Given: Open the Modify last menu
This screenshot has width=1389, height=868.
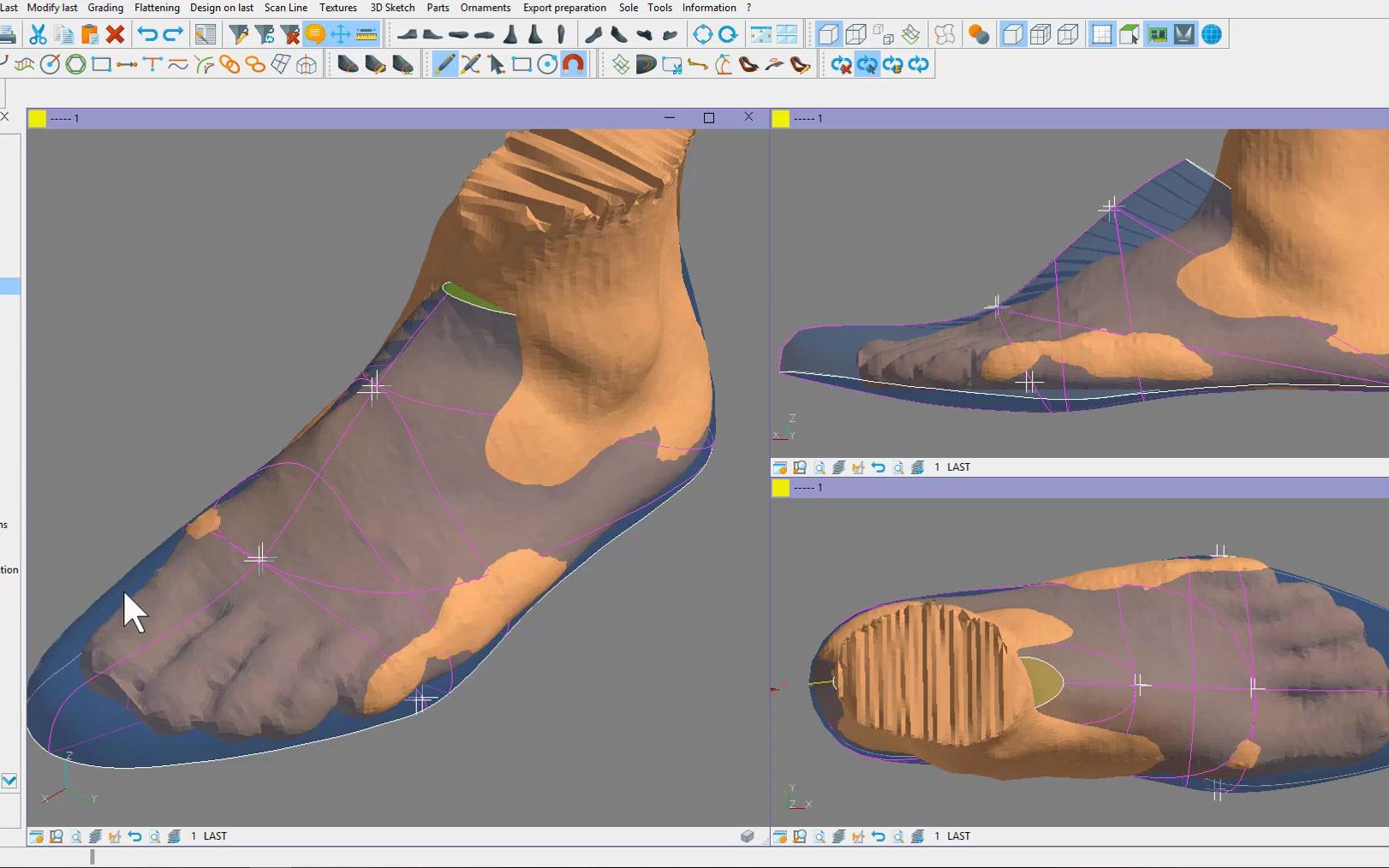Looking at the screenshot, I should 52,8.
